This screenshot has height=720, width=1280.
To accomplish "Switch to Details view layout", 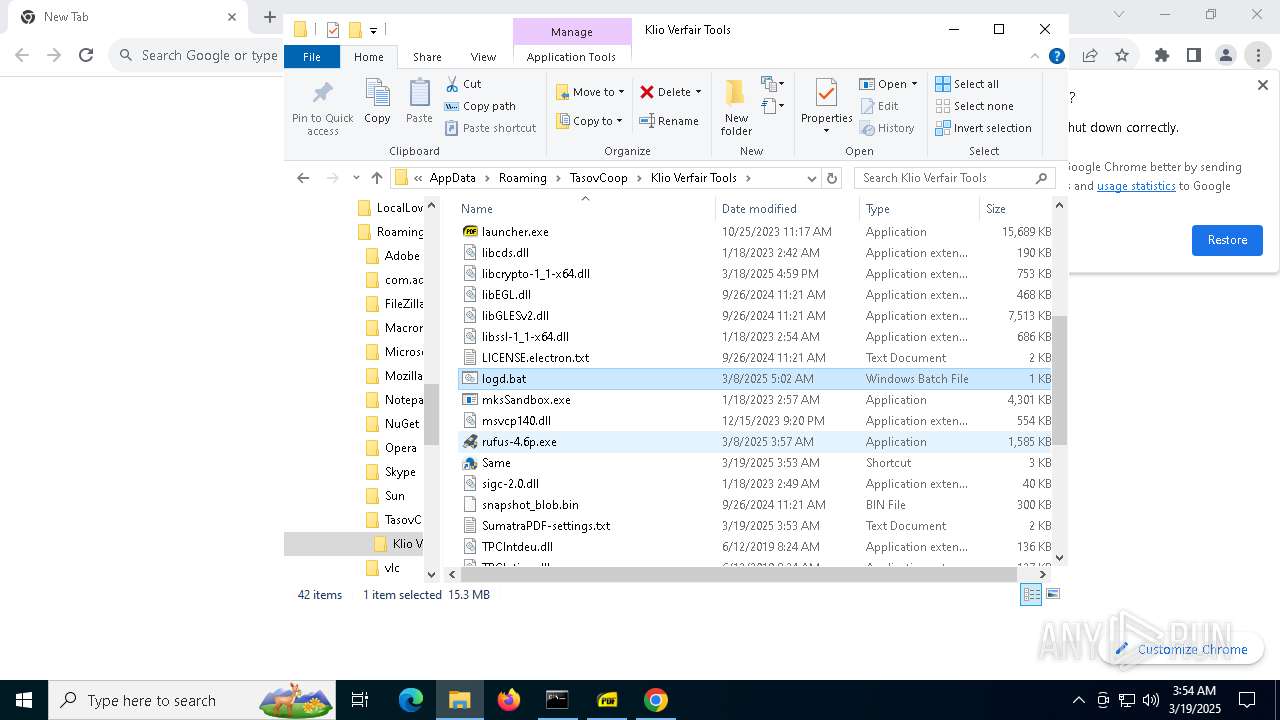I will point(1030,594).
